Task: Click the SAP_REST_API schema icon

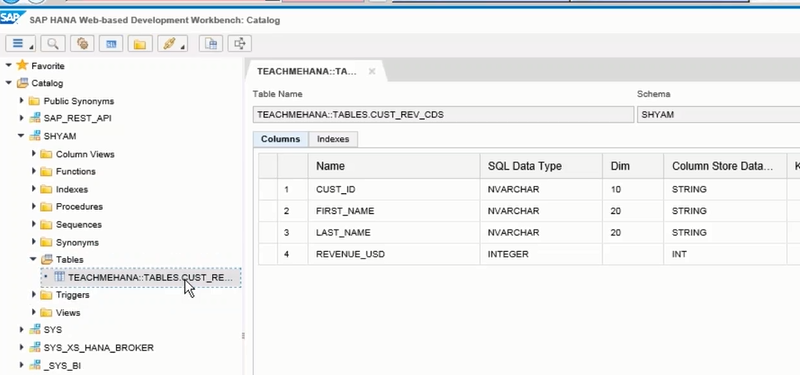Action: pos(35,118)
